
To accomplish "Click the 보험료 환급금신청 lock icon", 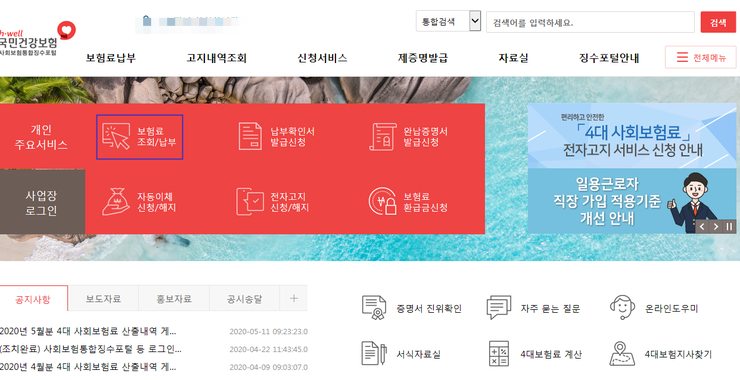I will [x=382, y=202].
